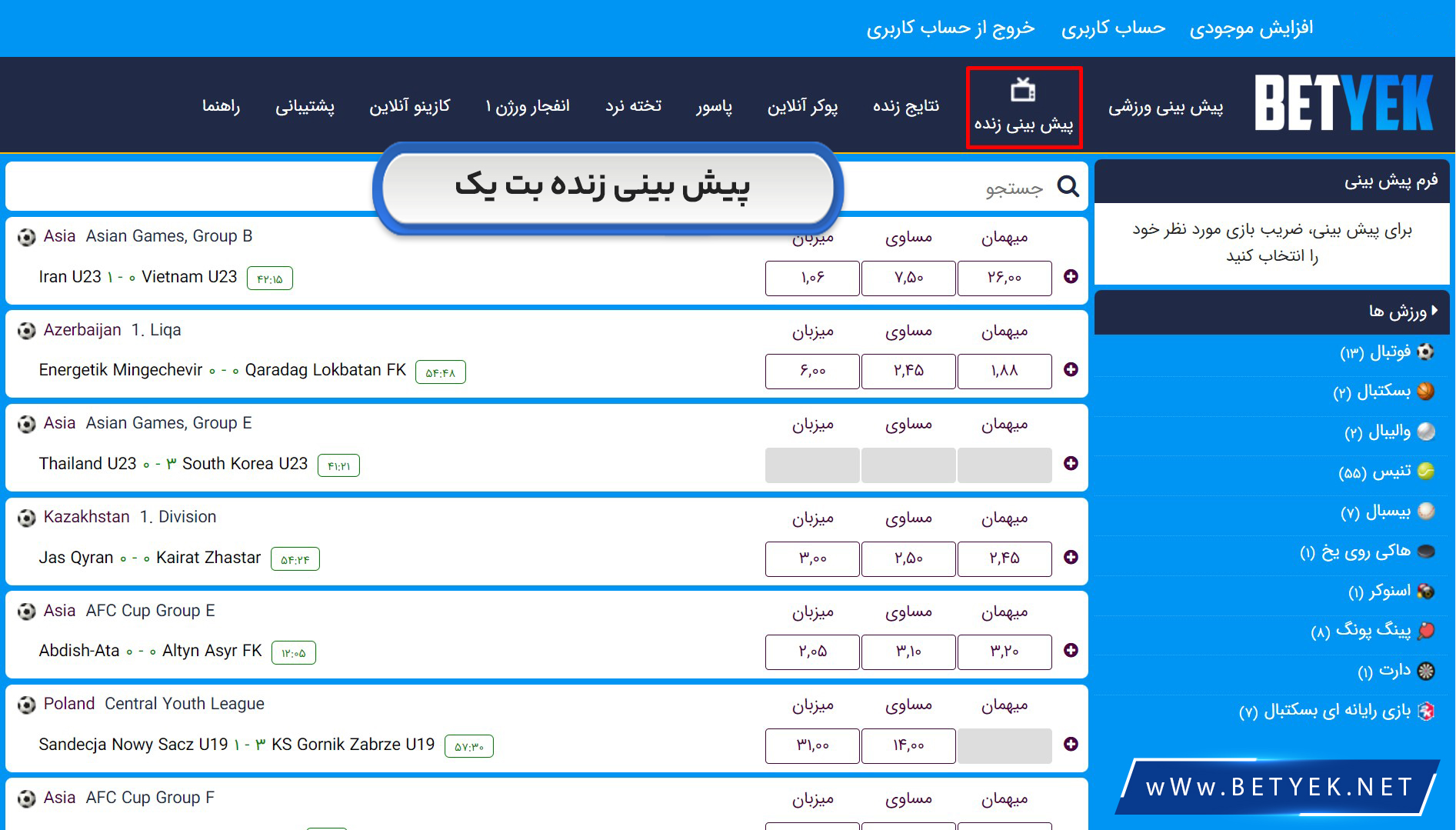Select guest odds ۲۶,۰۰ for Vietnam U23
Viewport: 1456px width, 830px height.
point(1005,278)
